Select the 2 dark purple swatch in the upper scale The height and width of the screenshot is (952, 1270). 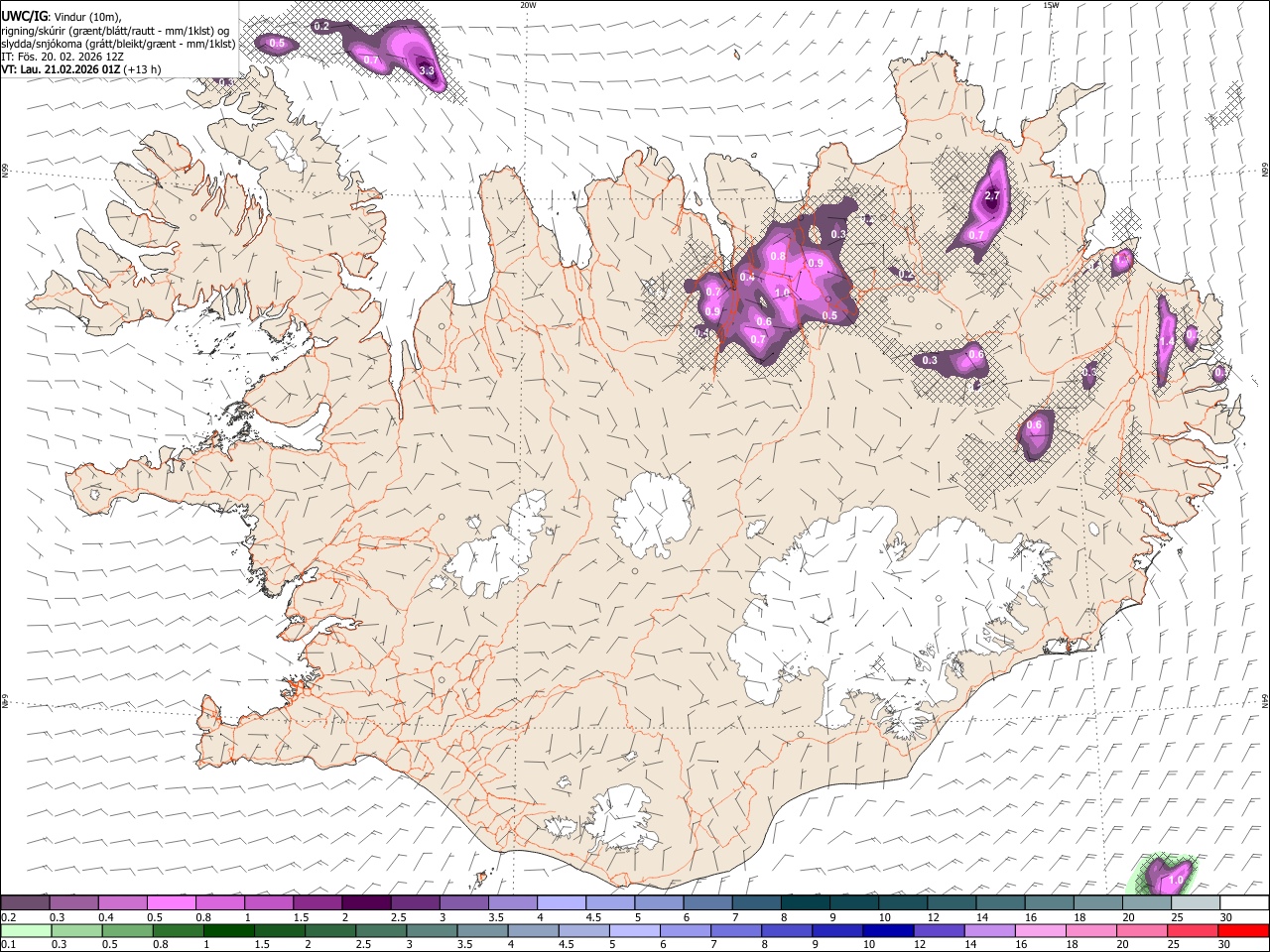point(365,902)
